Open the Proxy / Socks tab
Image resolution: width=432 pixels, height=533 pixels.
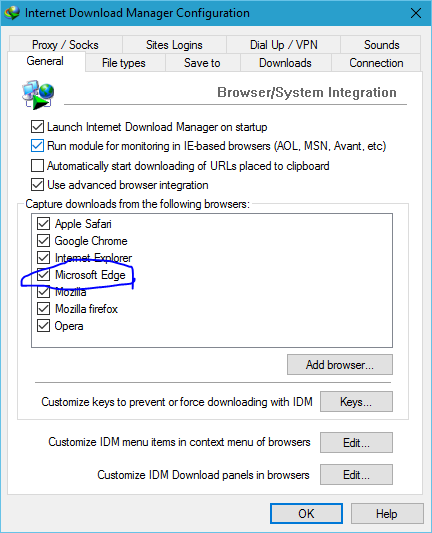point(65,45)
